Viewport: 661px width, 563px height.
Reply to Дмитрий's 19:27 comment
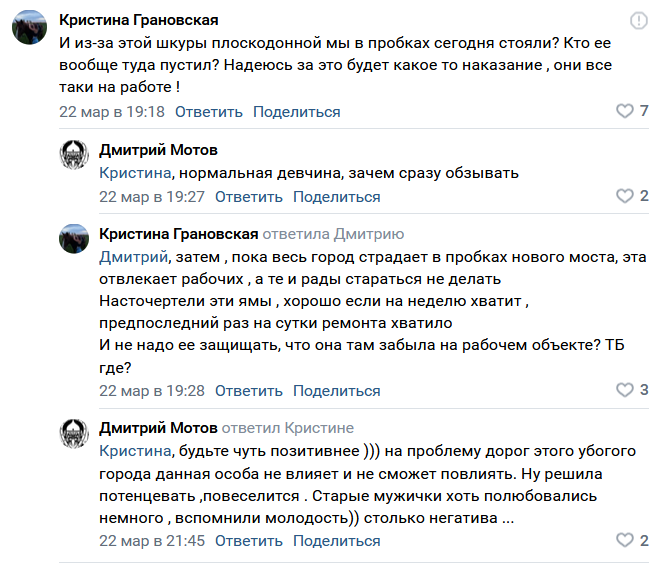[x=248, y=197]
